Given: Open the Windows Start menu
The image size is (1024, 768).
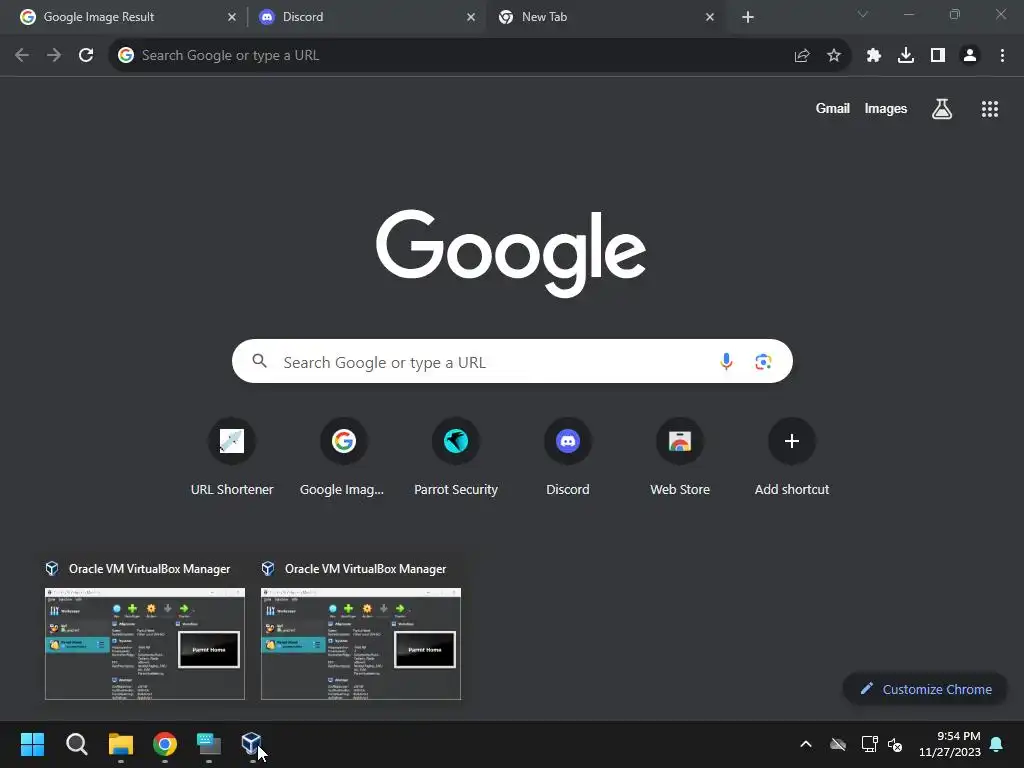Looking at the screenshot, I should tap(32, 744).
